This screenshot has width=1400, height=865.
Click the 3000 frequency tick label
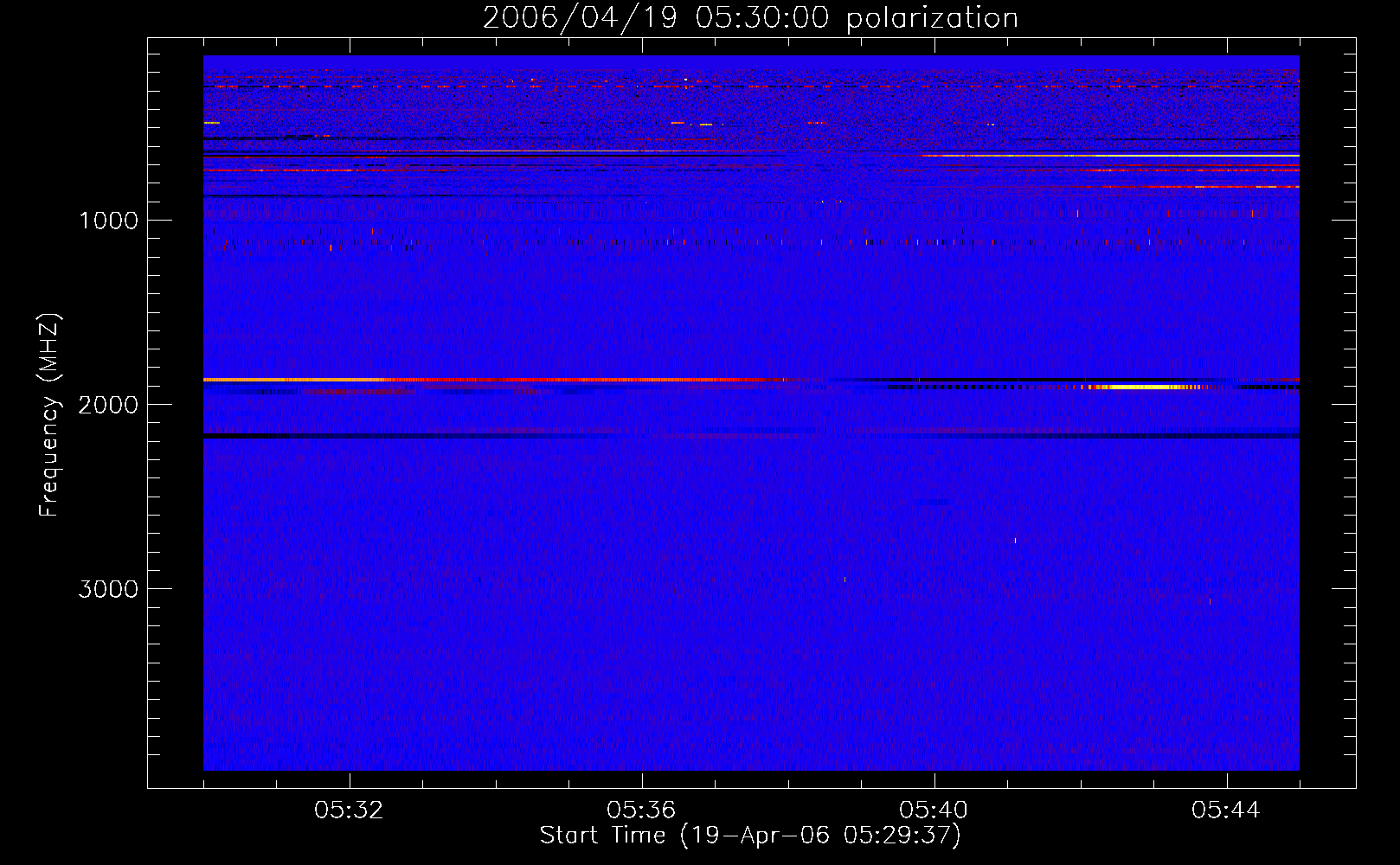[109, 589]
